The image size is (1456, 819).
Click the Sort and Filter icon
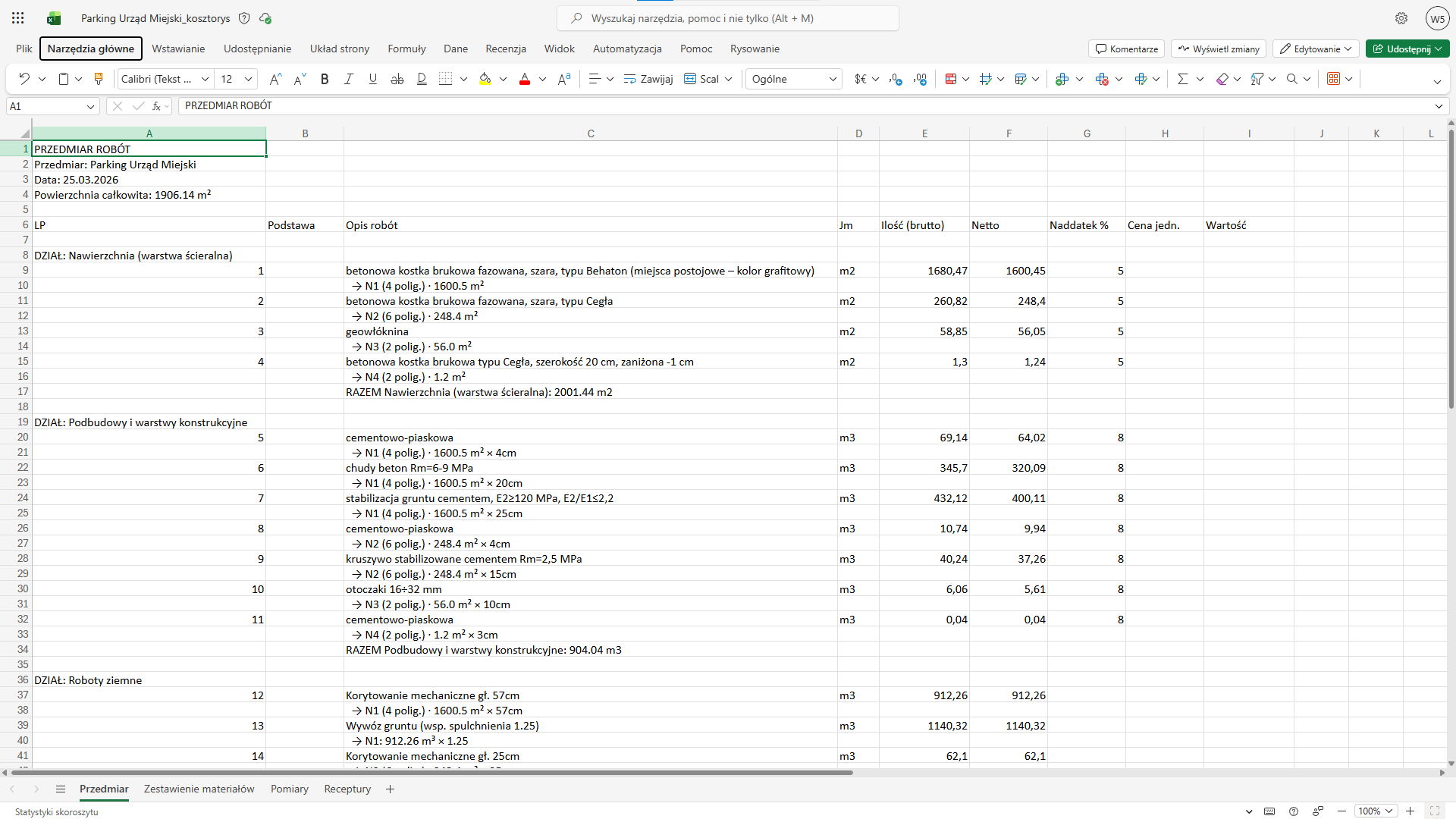pos(1257,79)
